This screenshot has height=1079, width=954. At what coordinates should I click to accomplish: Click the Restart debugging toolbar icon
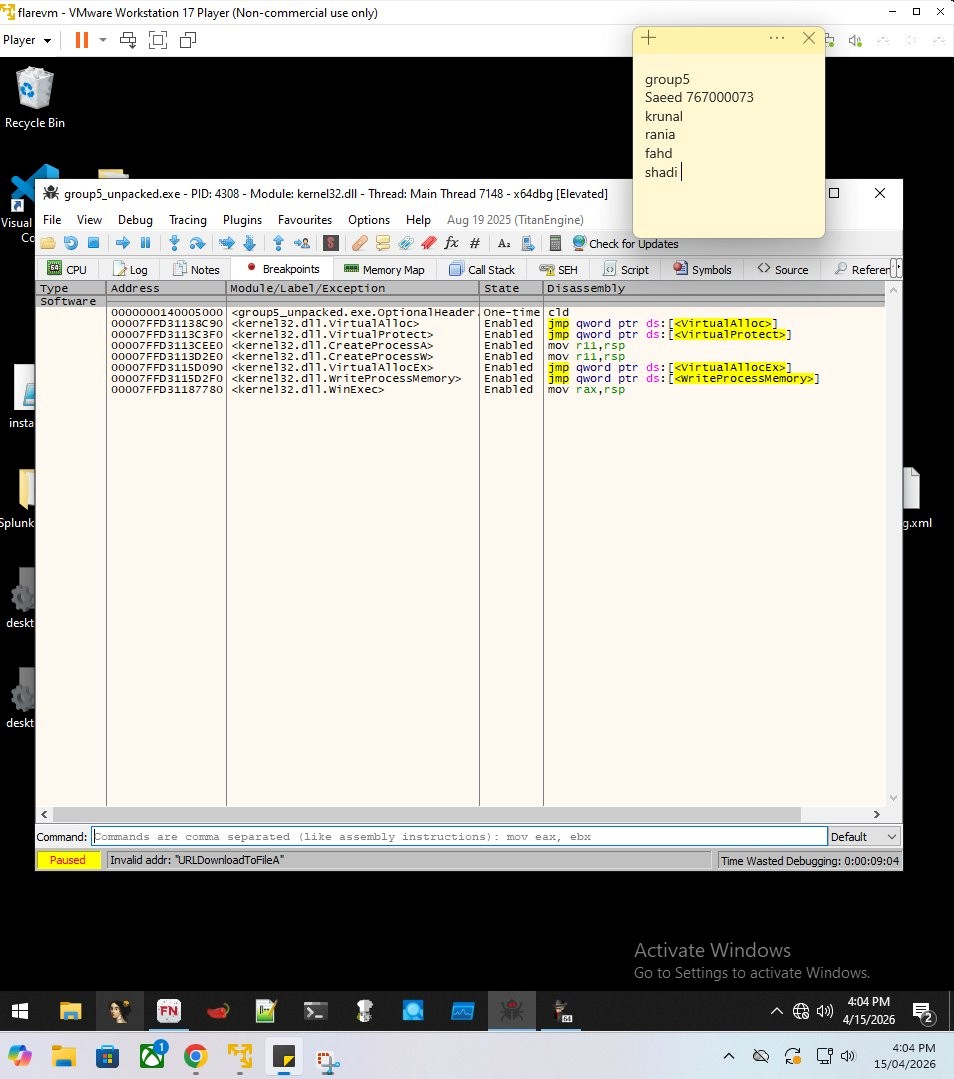tap(70, 243)
